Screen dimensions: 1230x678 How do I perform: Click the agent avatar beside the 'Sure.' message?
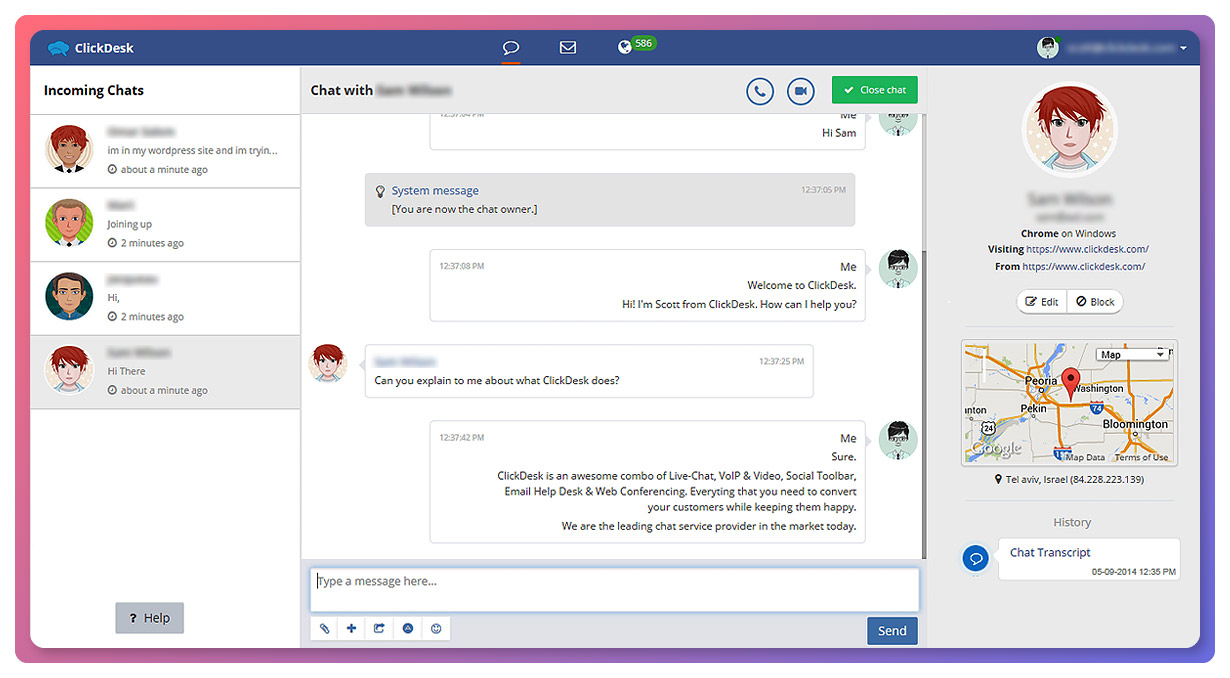pos(898,440)
